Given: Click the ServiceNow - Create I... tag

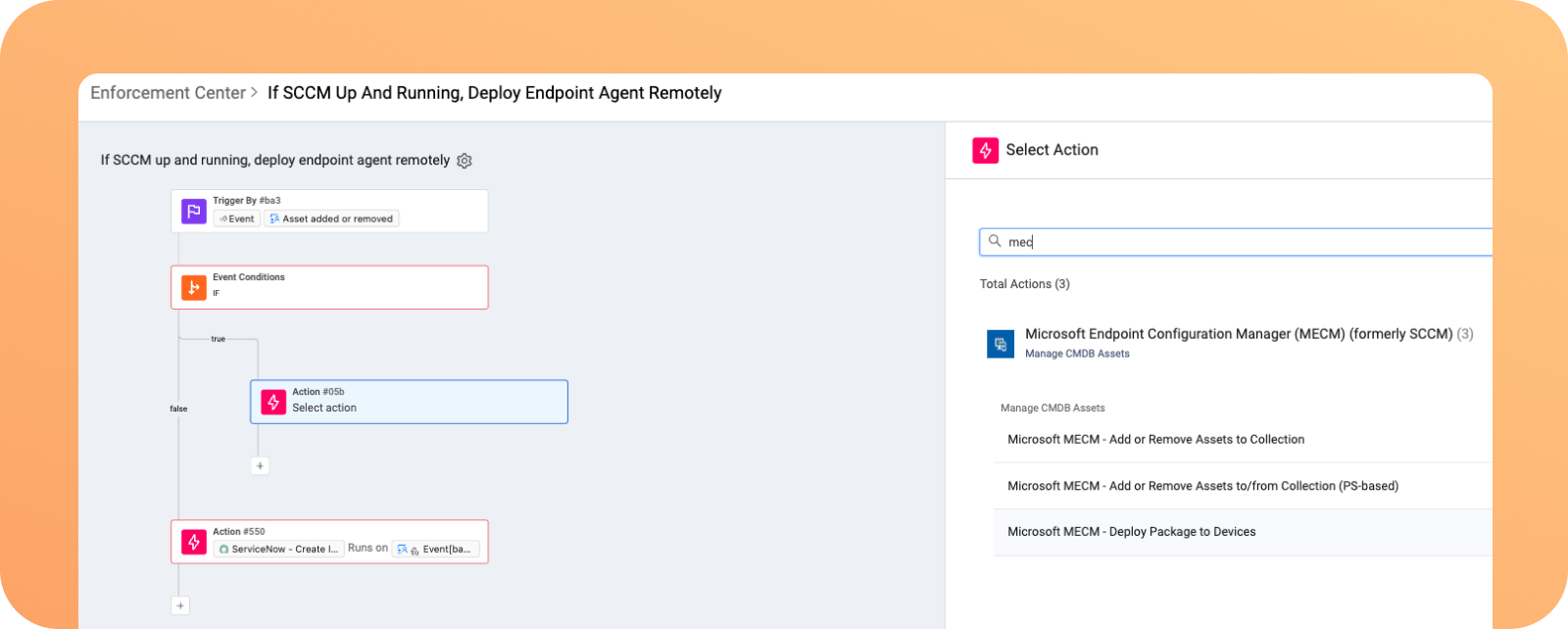Looking at the screenshot, I should tap(279, 549).
